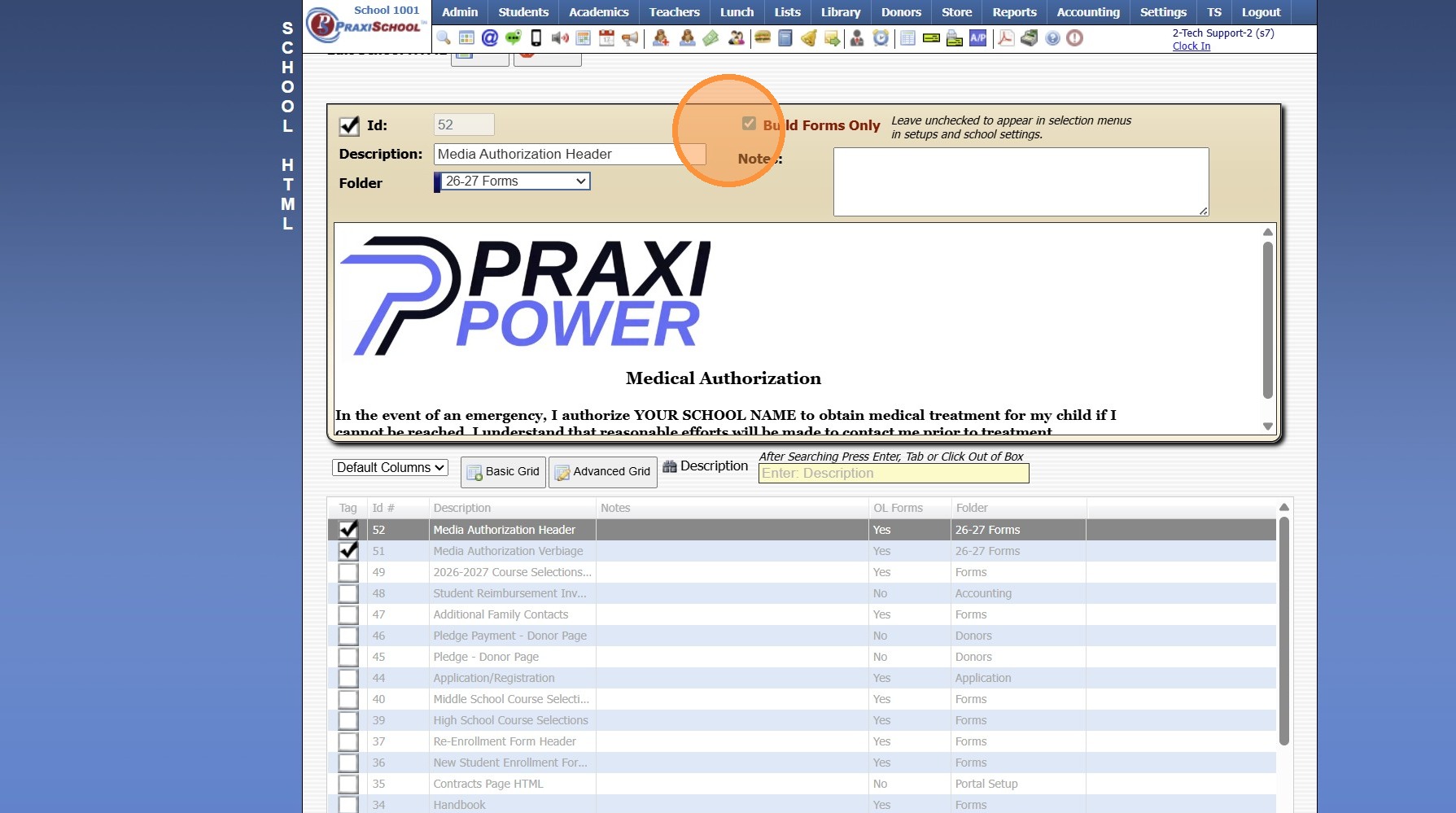Screen dimensions: 1456x813
Task: Open the Default Columns dropdown
Action: (x=390, y=468)
